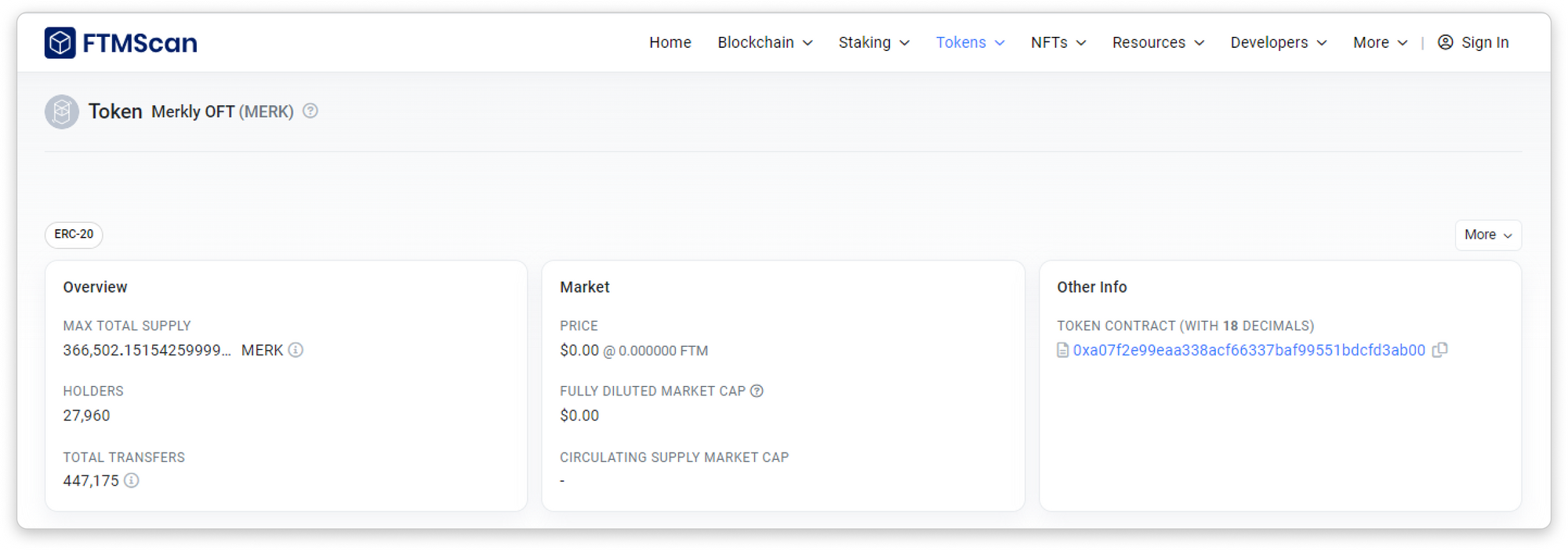Click the Sign In link
Viewport: 1568px width, 550px height.
[x=1473, y=42]
